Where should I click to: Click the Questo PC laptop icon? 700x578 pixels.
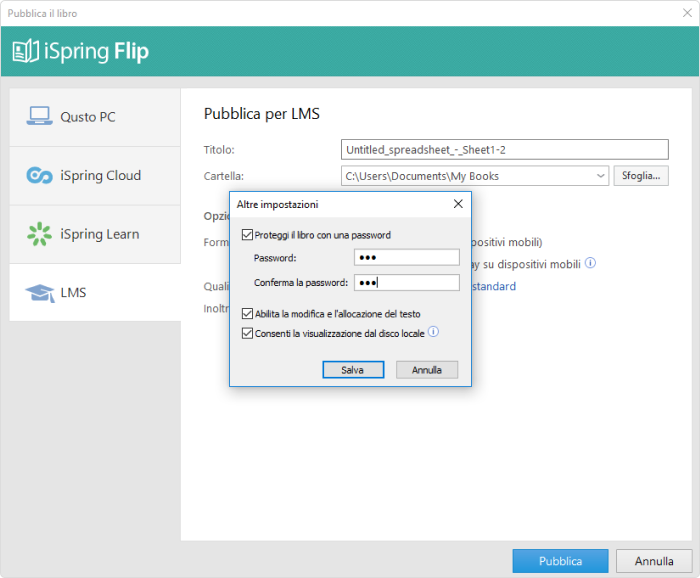tap(39, 116)
